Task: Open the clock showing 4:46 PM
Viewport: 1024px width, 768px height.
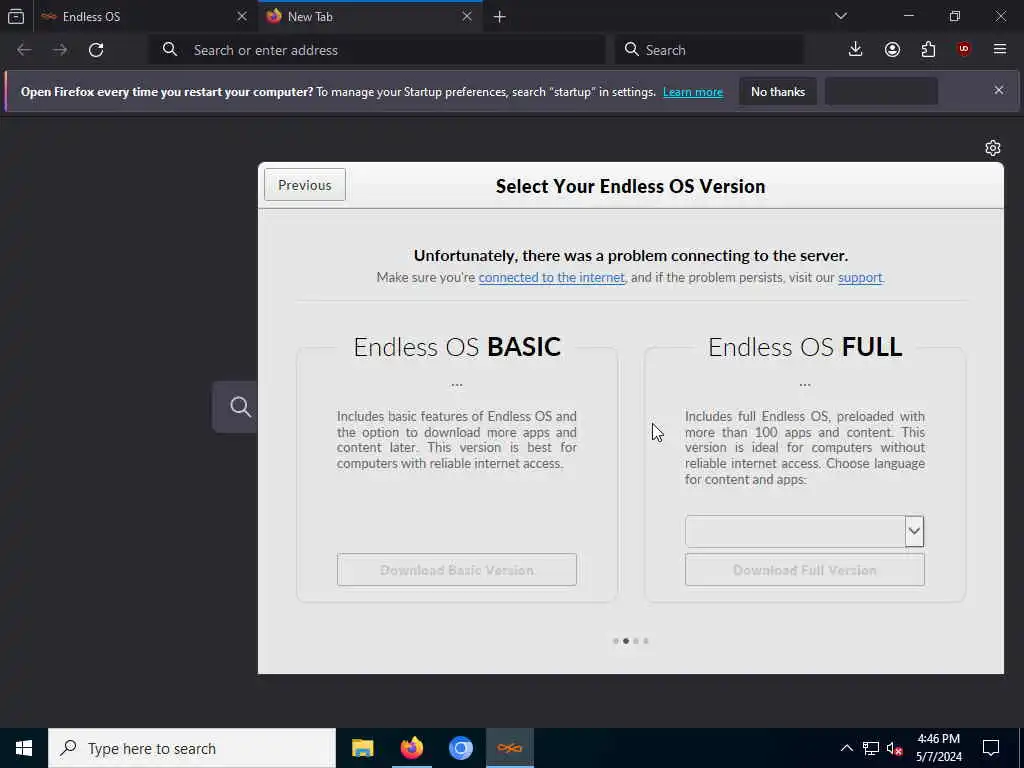Action: [938, 748]
